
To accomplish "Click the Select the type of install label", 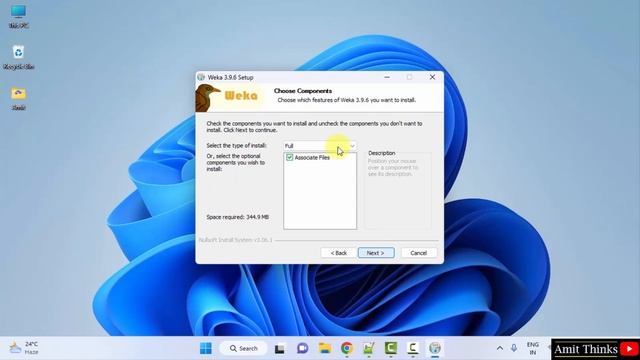I will coord(236,146).
